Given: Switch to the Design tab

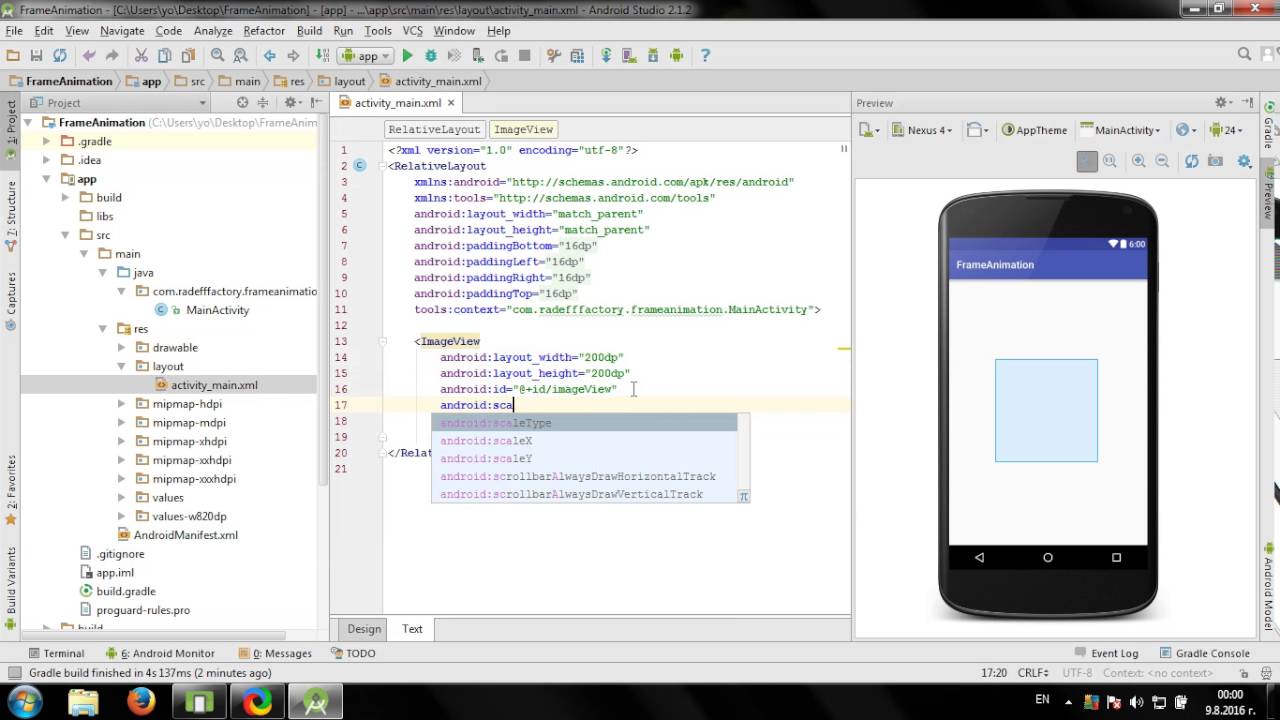Looking at the screenshot, I should click(364, 629).
